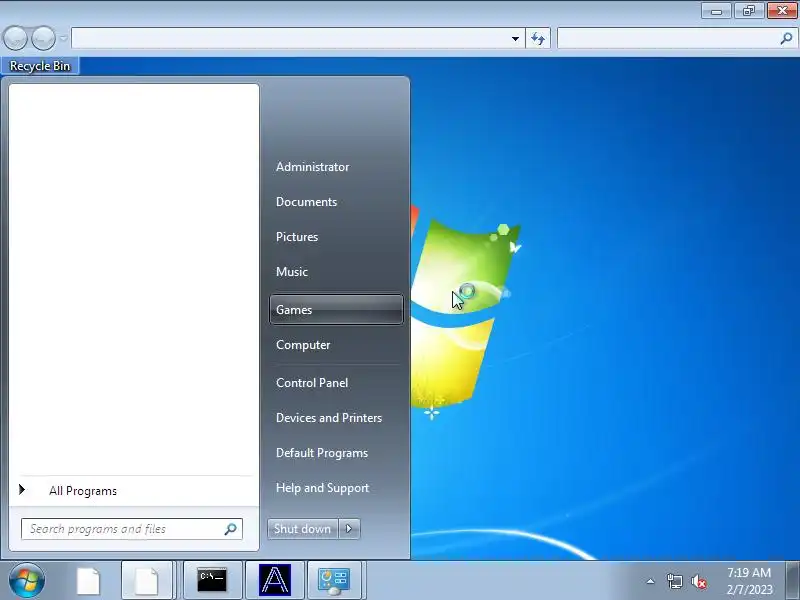Click magnifier icon in top search box

coord(786,38)
